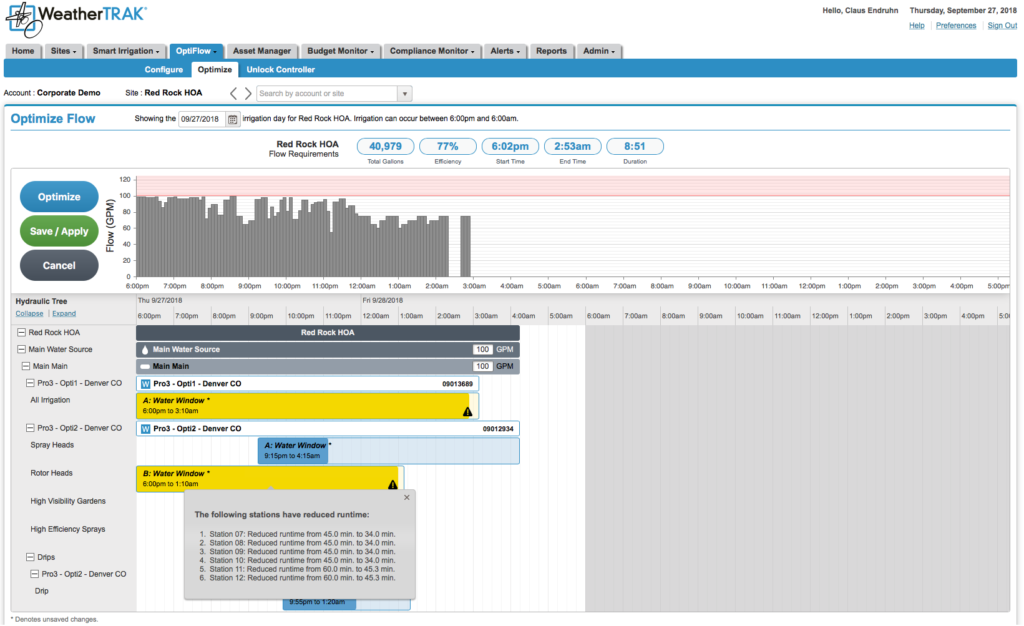This screenshot has width=1024, height=626.
Task: Click the irrigation date field 09/27/2018
Action: pyautogui.click(x=202, y=119)
